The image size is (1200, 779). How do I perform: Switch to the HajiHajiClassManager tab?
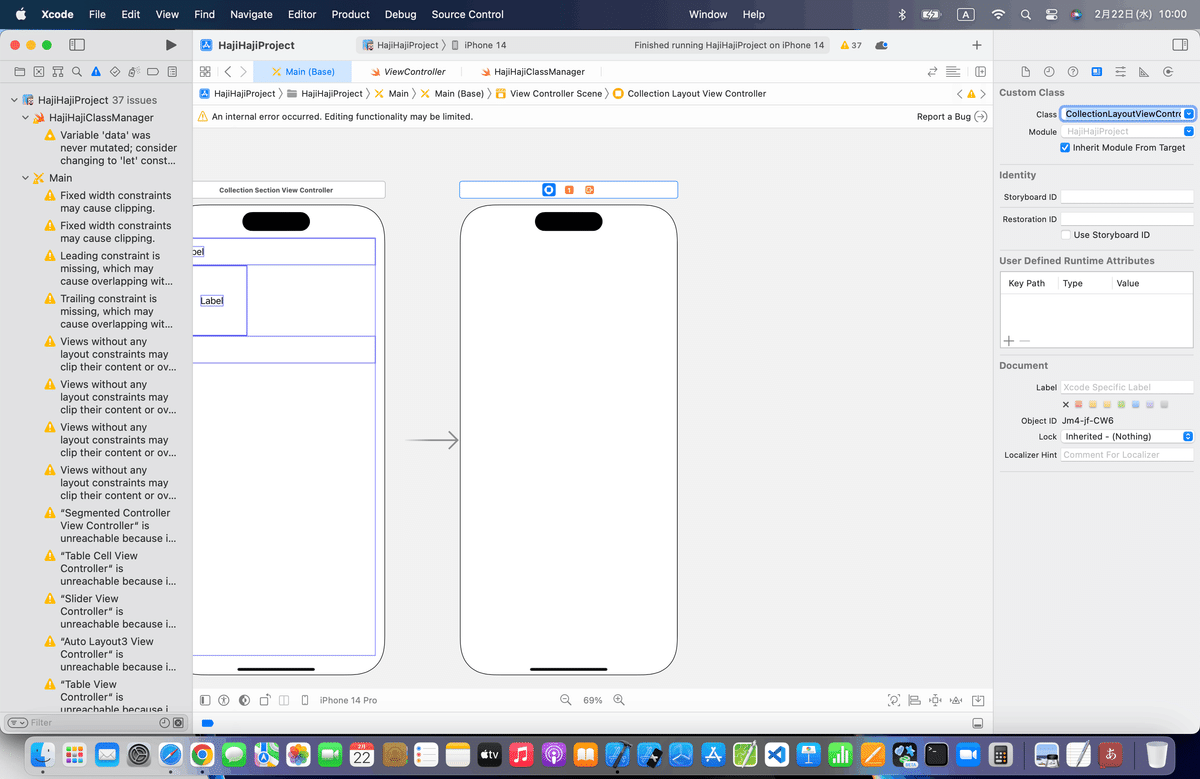(x=532, y=72)
